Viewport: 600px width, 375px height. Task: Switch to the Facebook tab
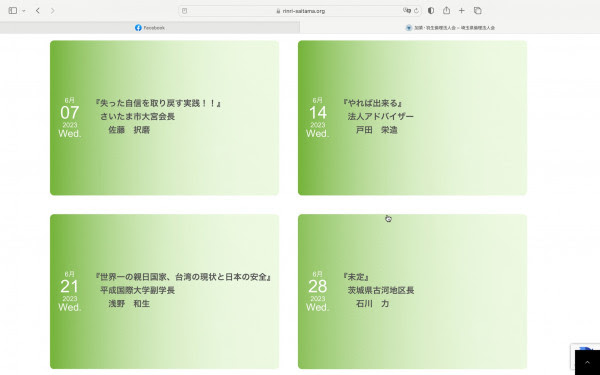tap(150, 28)
